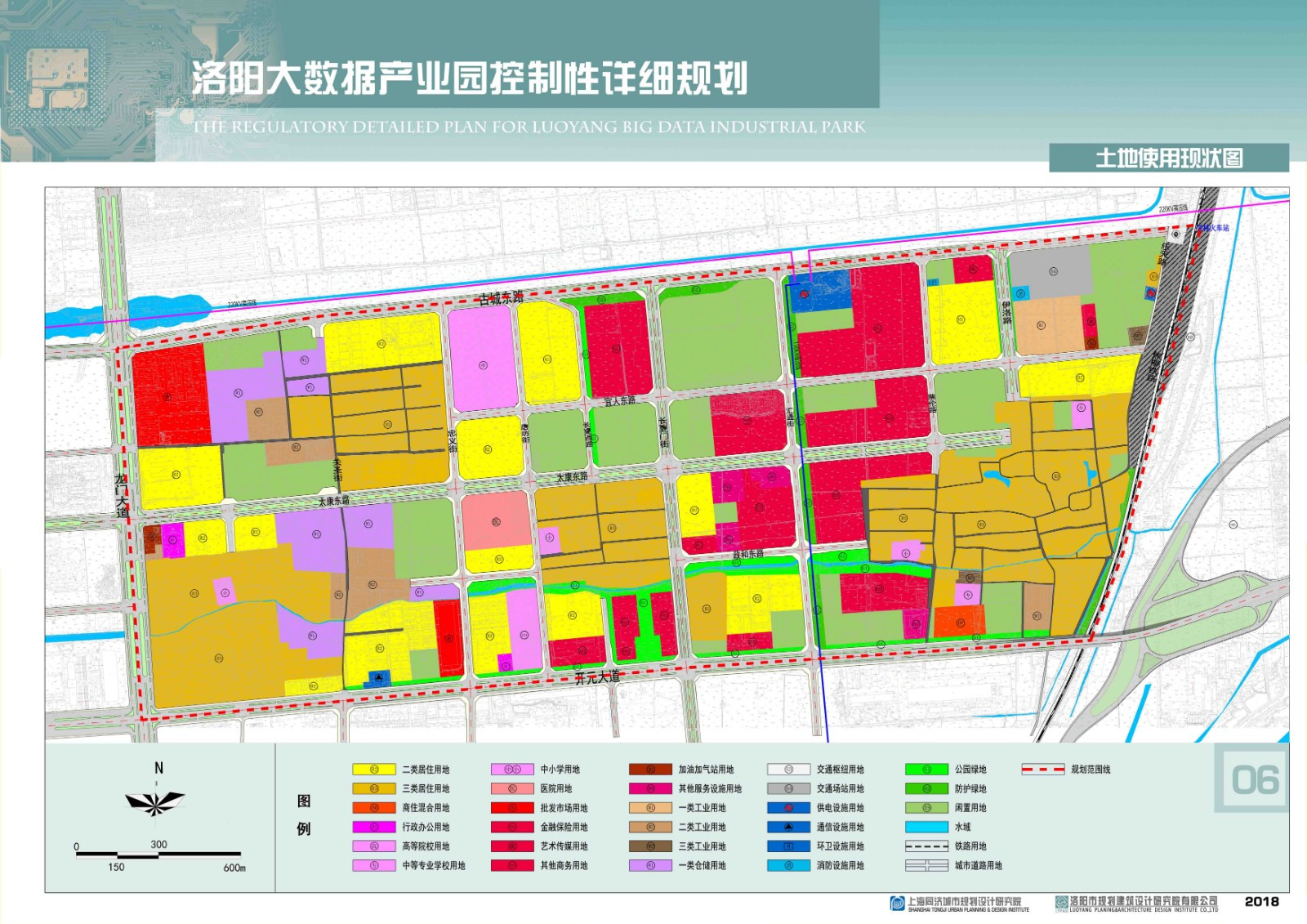Click the Luoyang planning institute logo
Image resolution: width=1307 pixels, height=924 pixels.
1061,903
